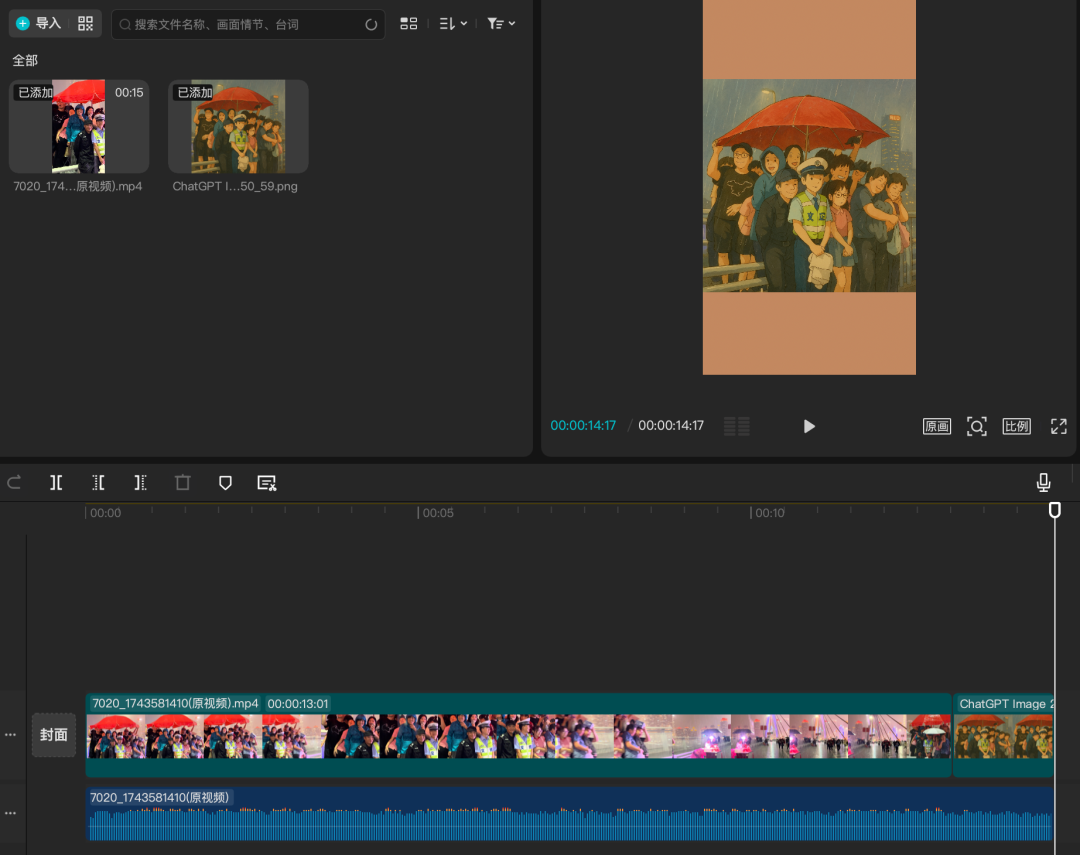Select the 7020_1743581410 video clip on timeline

518,735
